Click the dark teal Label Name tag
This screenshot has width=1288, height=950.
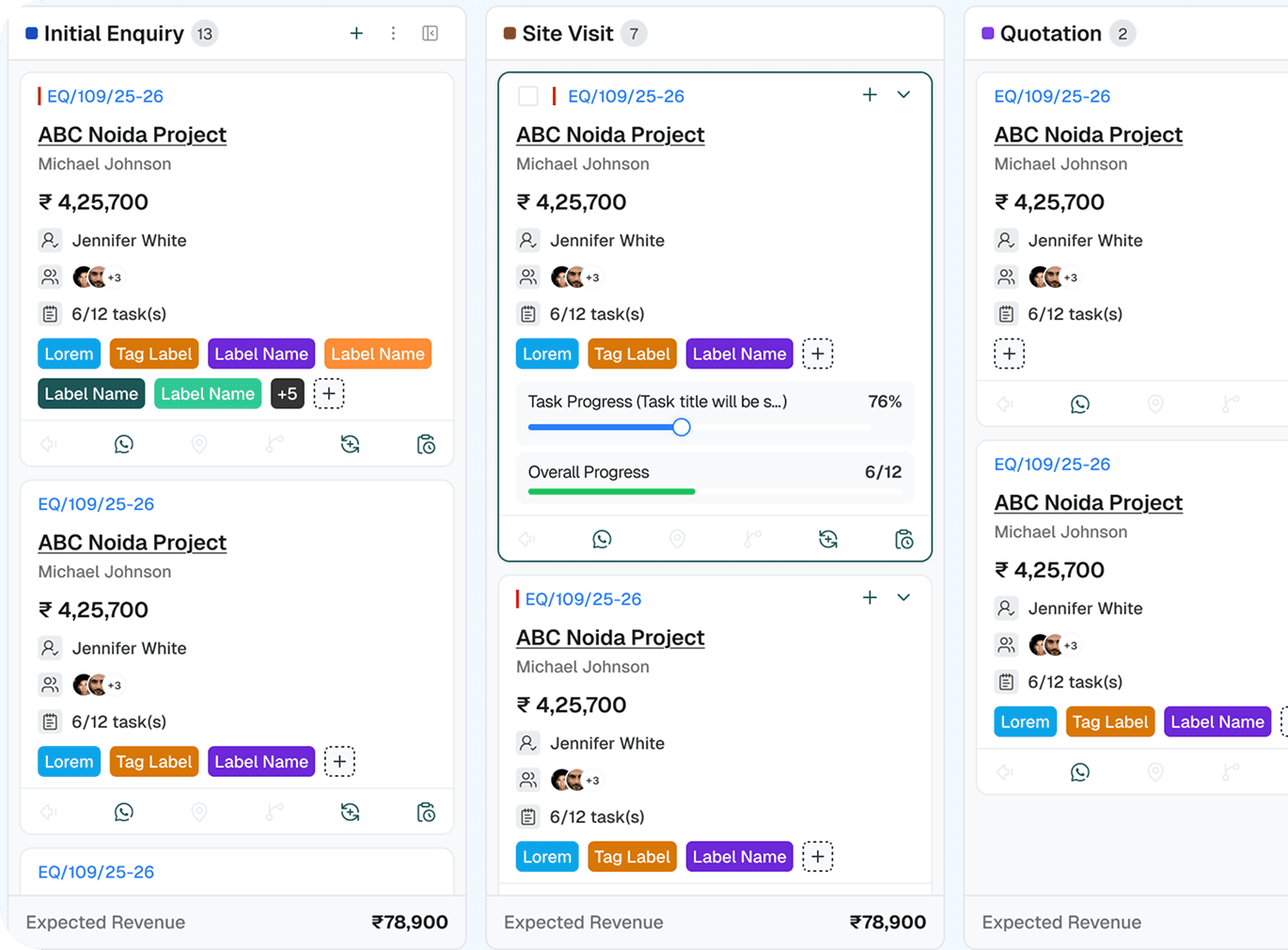click(91, 394)
